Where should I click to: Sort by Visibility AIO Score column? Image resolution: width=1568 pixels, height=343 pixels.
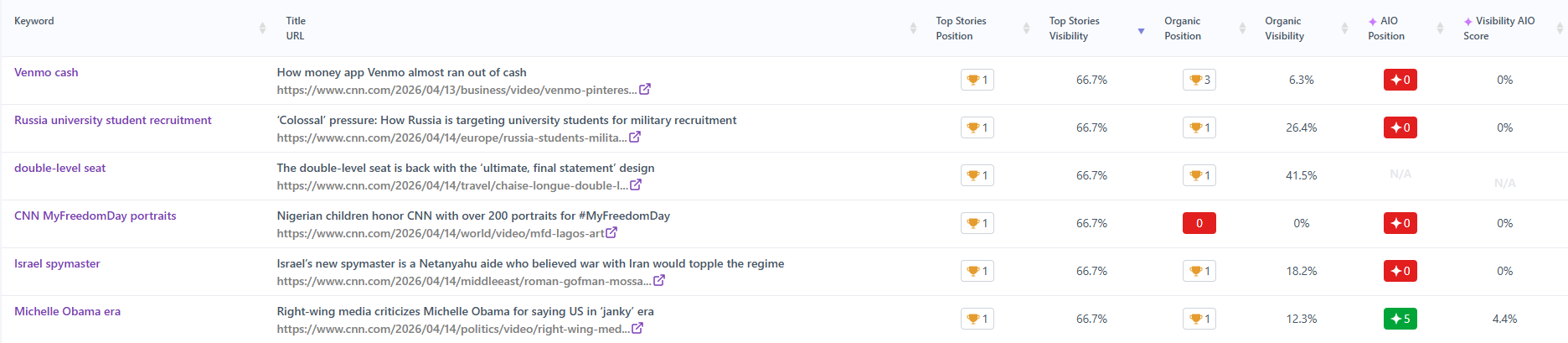[x=1560, y=29]
